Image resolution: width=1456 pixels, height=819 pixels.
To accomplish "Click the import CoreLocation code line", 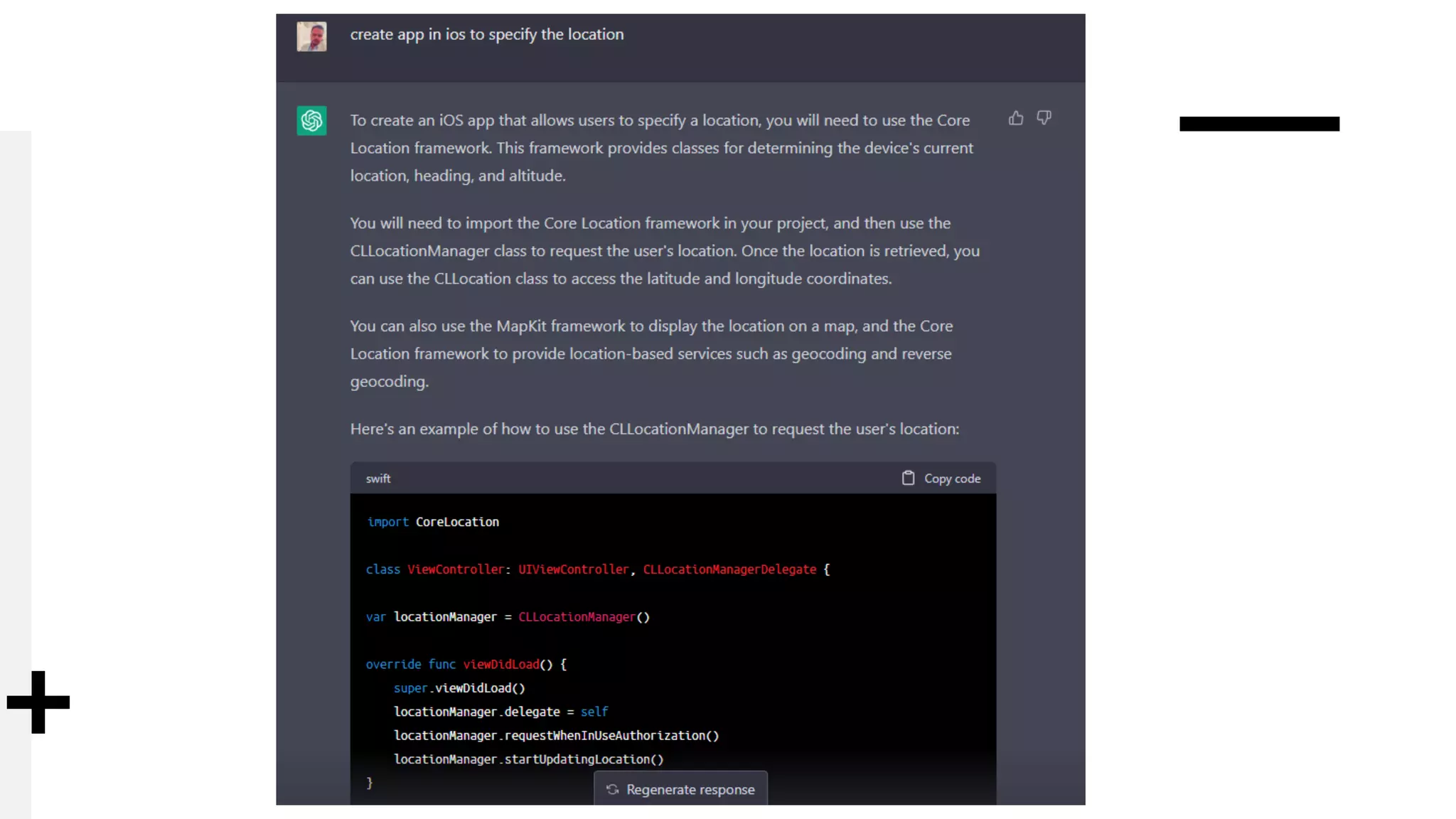I will point(432,522).
